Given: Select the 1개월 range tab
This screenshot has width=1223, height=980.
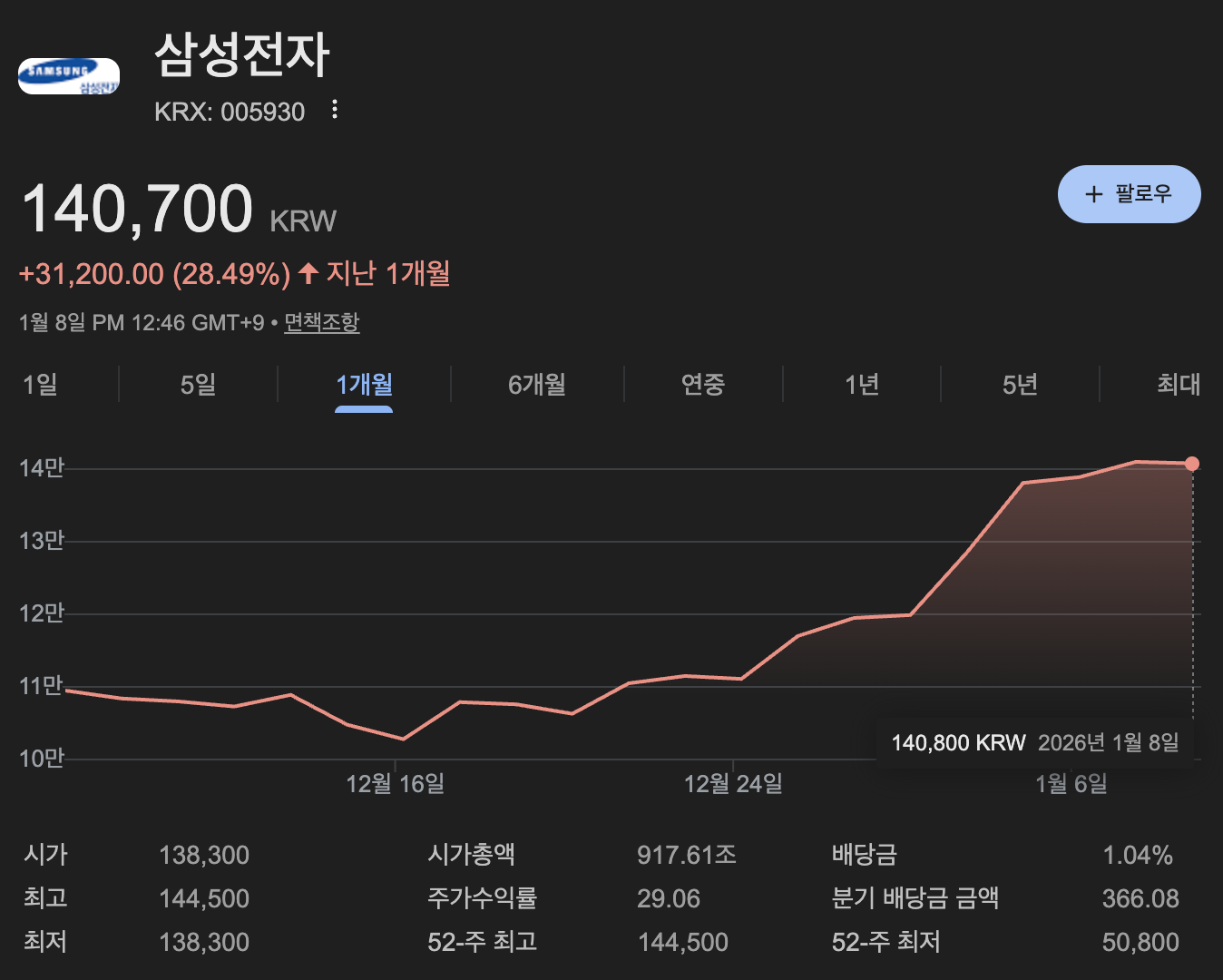Looking at the screenshot, I should pos(364,385).
